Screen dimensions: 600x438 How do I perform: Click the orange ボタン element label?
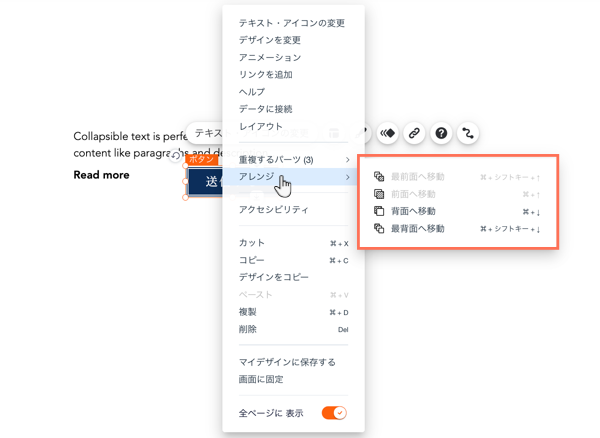(x=201, y=159)
